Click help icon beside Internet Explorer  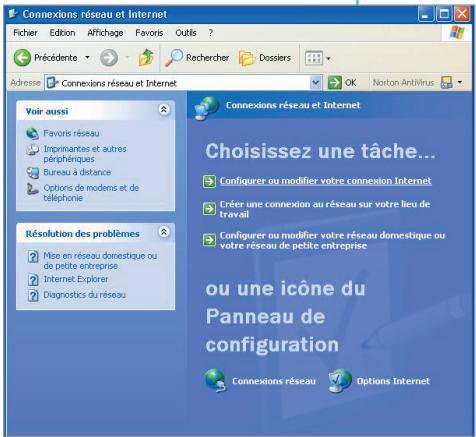pyautogui.click(x=33, y=279)
